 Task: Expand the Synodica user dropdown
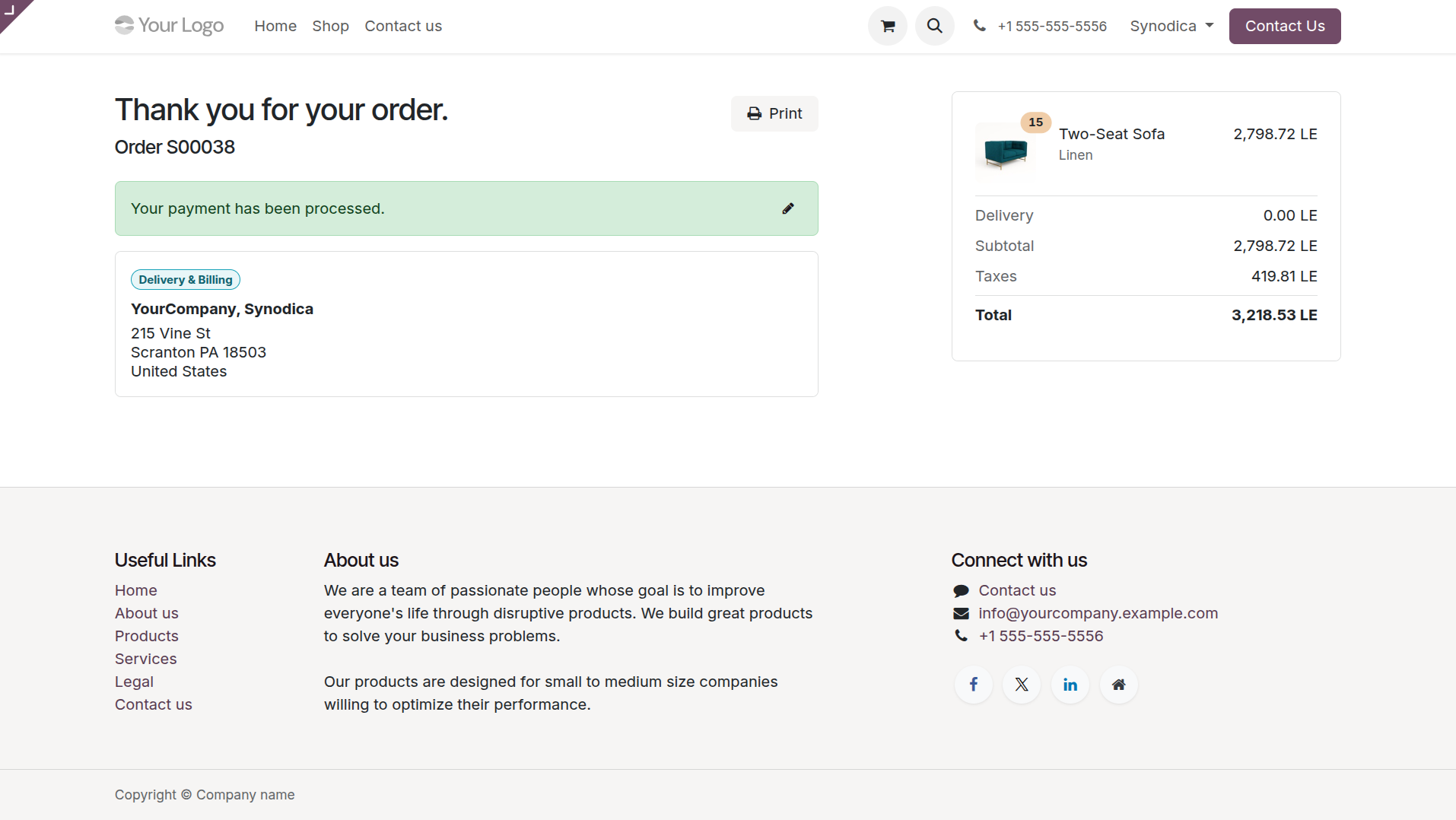coord(1171,26)
